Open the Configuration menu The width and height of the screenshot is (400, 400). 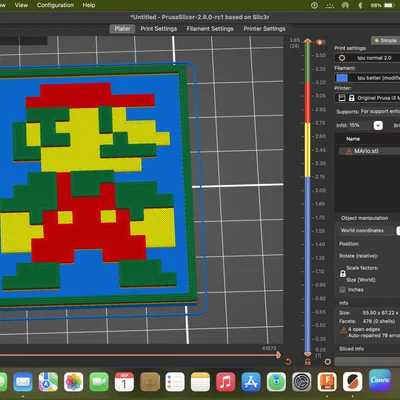[55, 5]
